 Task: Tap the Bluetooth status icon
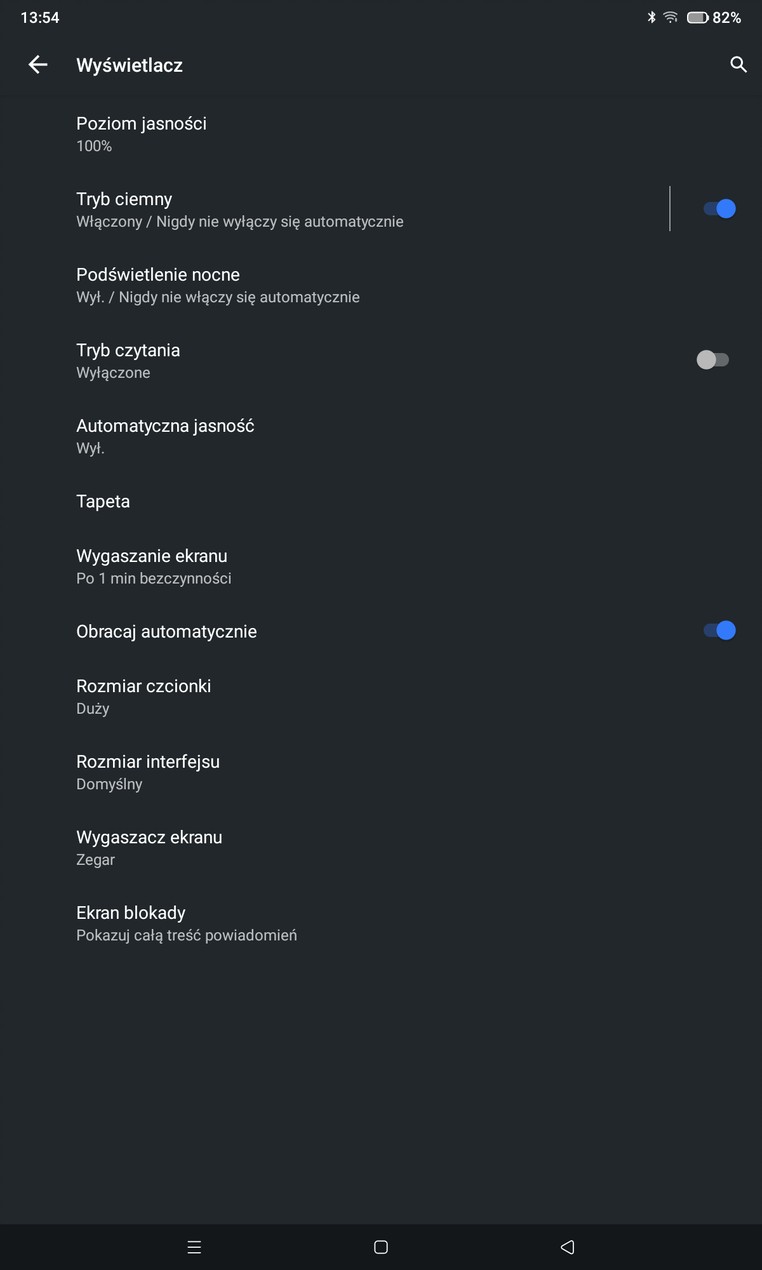[x=650, y=18]
